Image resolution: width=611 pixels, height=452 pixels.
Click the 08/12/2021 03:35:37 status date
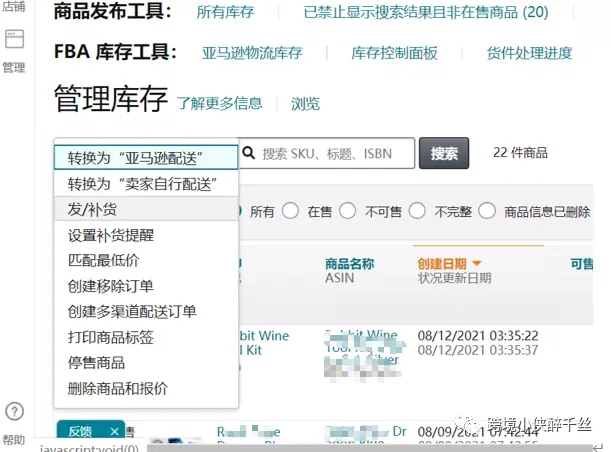coord(478,350)
